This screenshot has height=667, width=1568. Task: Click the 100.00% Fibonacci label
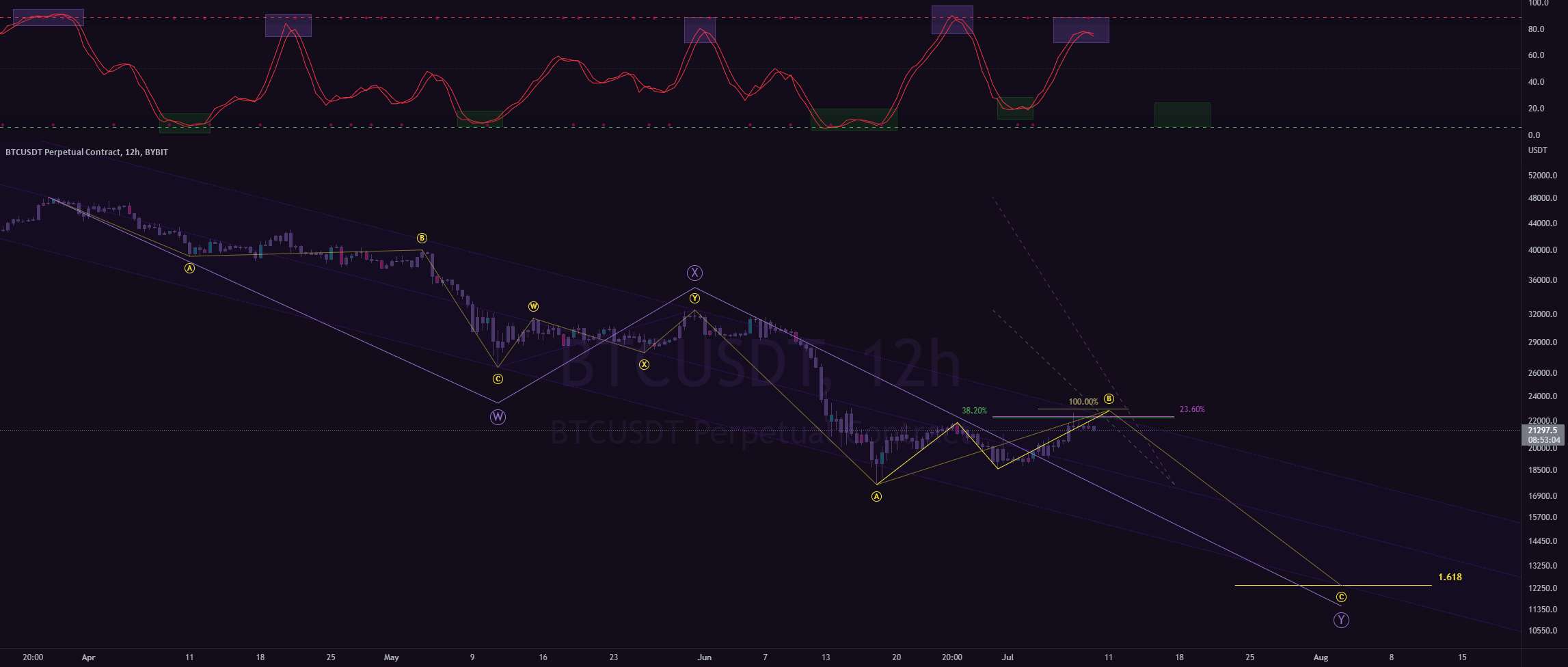pyautogui.click(x=1083, y=402)
